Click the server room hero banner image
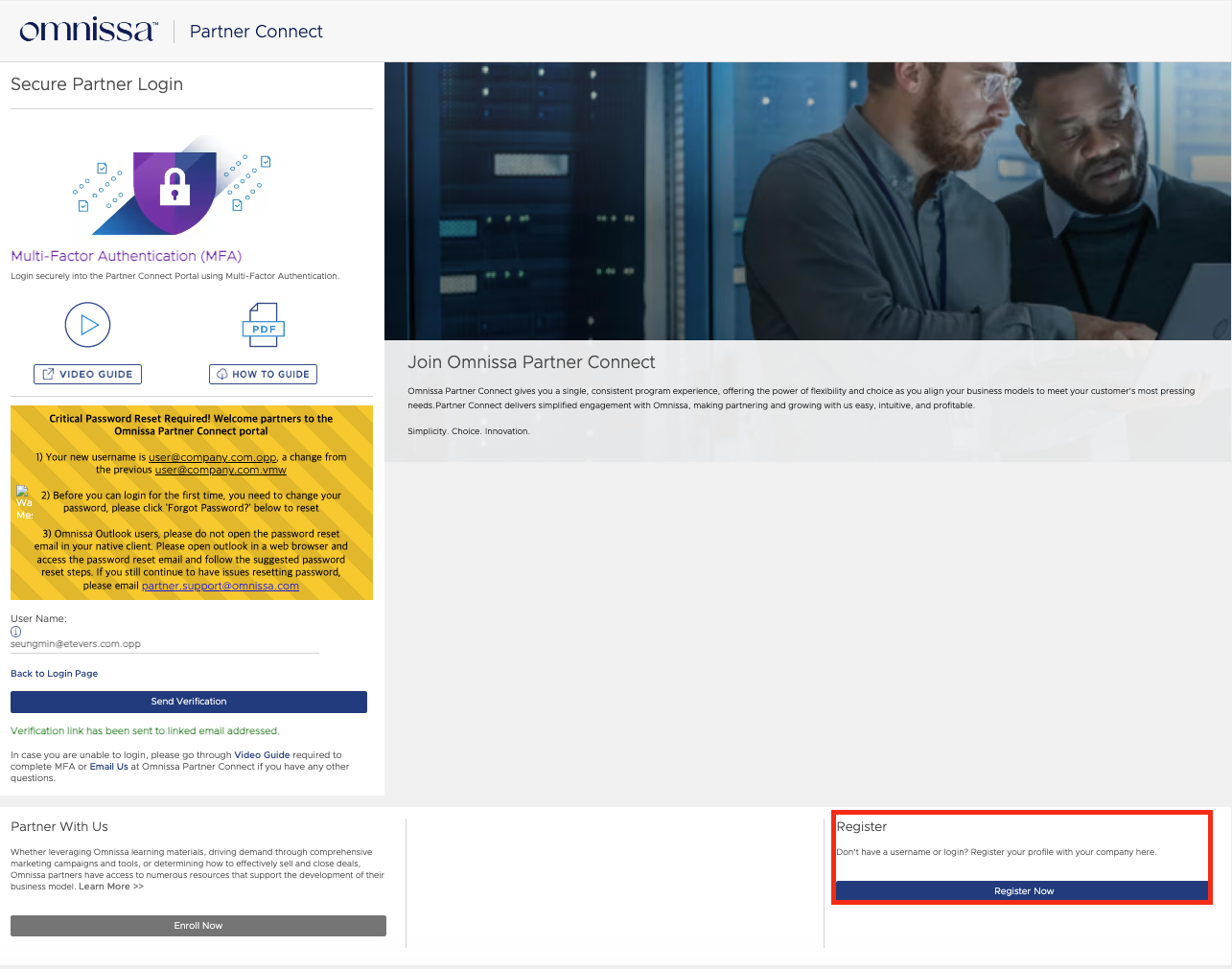Screen dimensions: 1232x969 (x=807, y=201)
